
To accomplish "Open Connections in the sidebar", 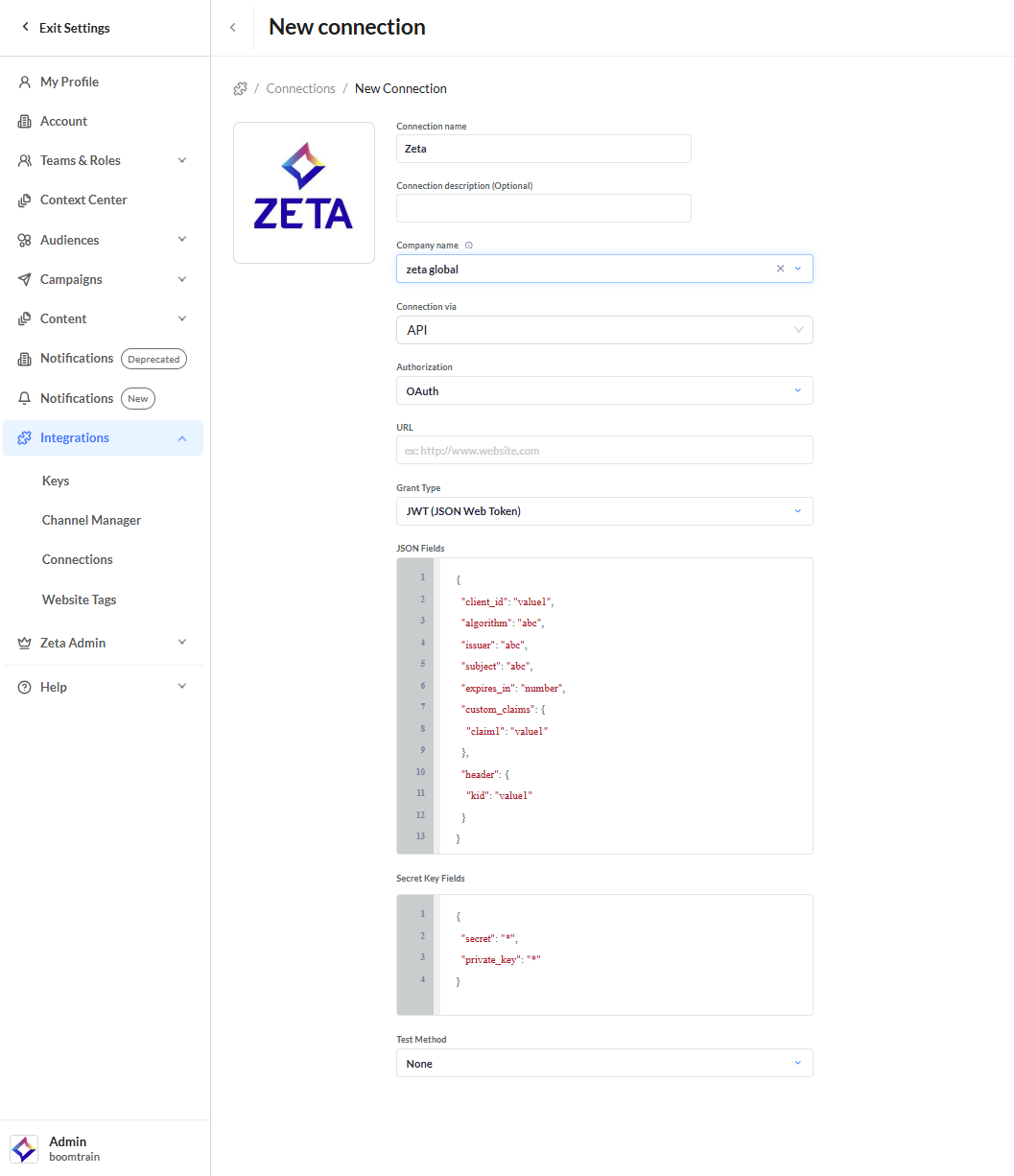I will click(77, 559).
